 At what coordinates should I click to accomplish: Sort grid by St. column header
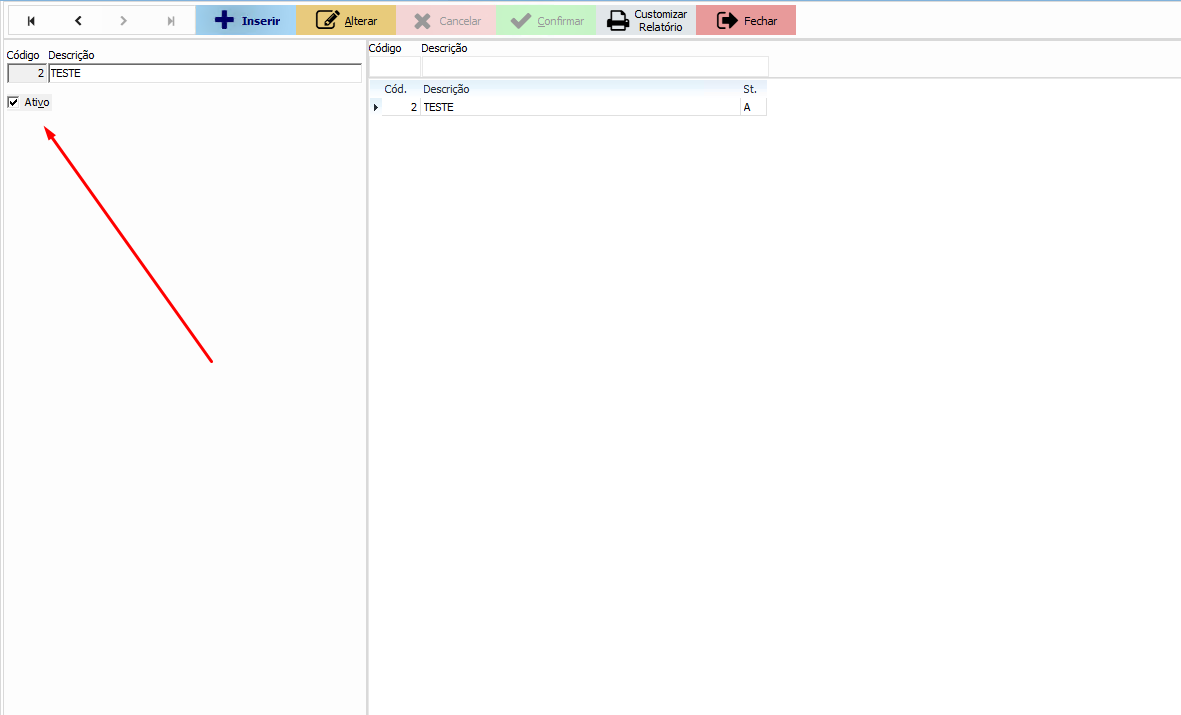tap(751, 89)
